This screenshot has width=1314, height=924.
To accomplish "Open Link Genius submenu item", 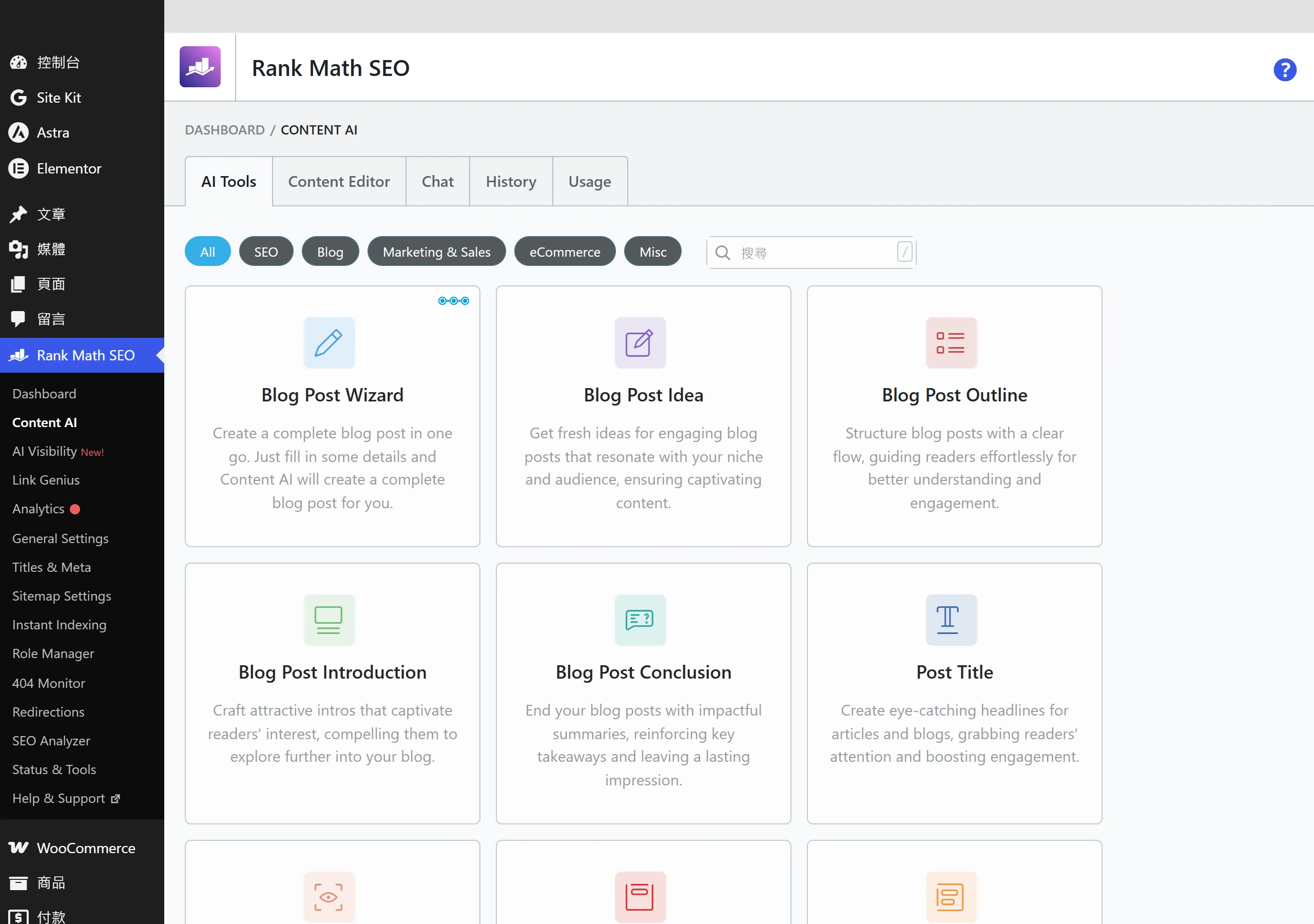I will point(46,480).
